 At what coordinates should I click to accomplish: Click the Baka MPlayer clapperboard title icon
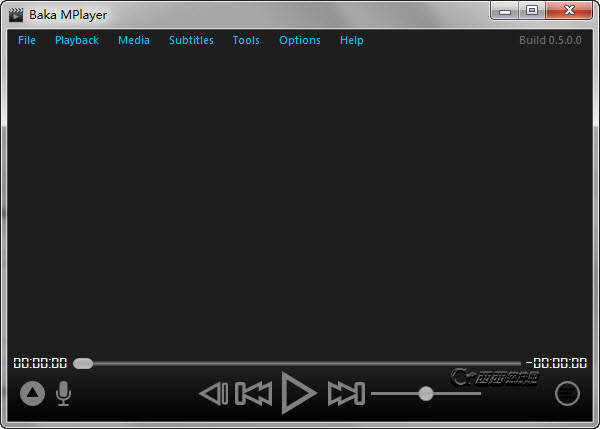point(16,15)
